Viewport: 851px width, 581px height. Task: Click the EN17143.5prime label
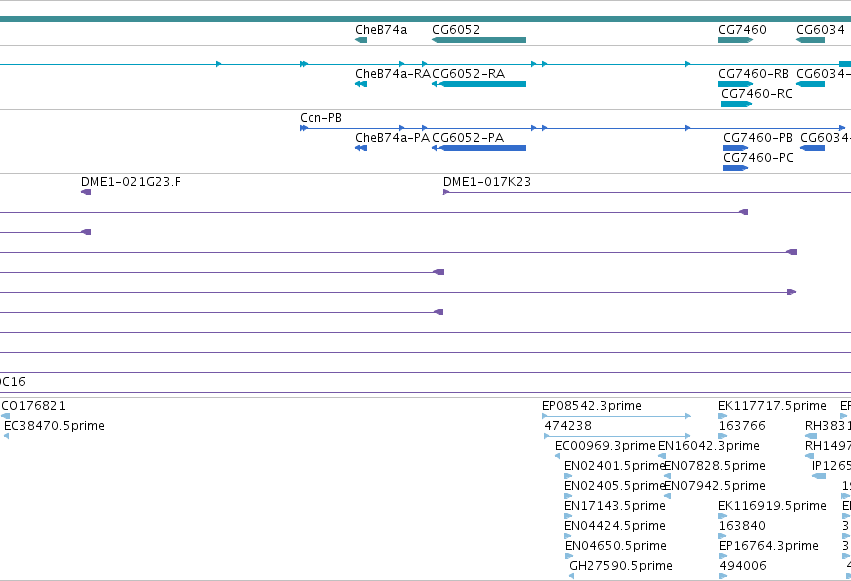point(614,506)
